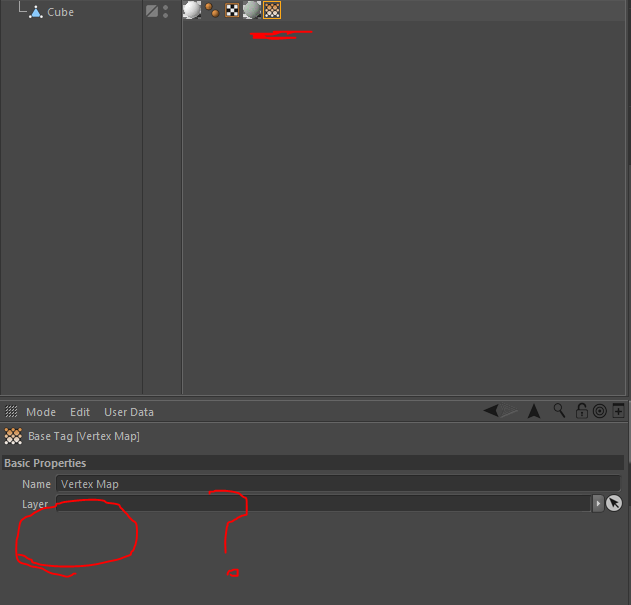Go back with the left arrow
Image resolution: width=631 pixels, height=605 pixels.
[x=491, y=411]
